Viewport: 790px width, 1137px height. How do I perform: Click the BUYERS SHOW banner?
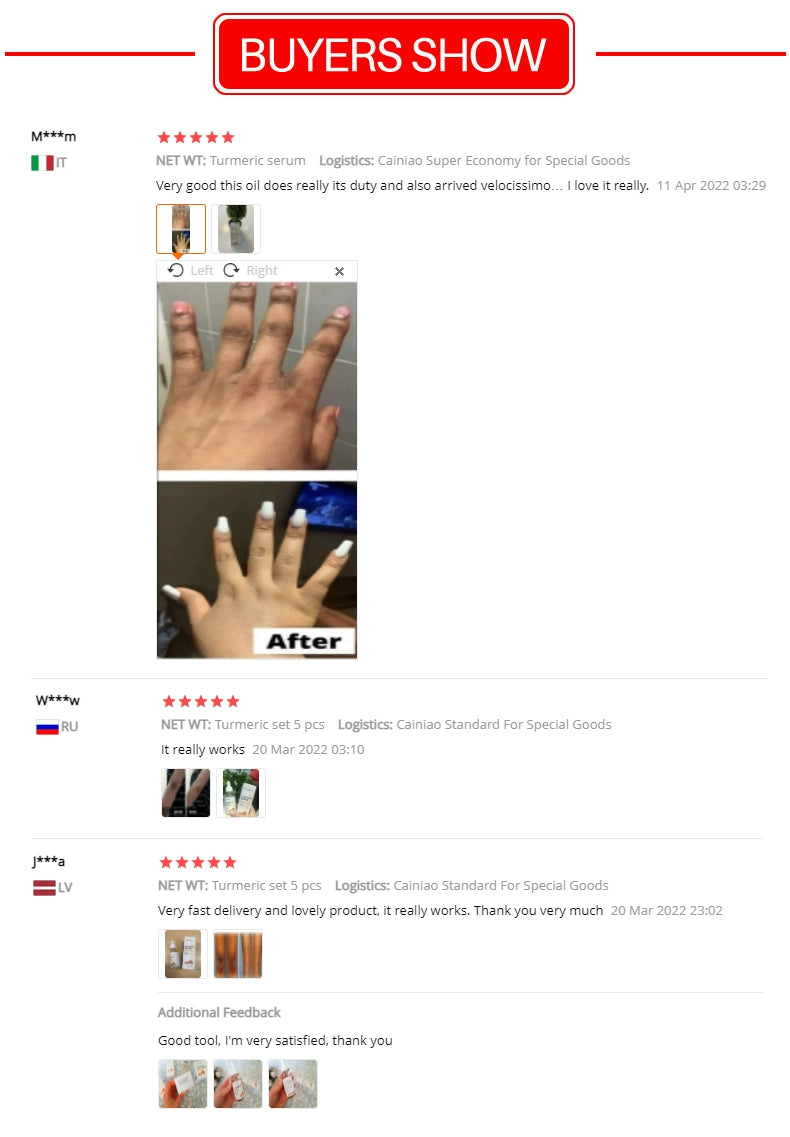click(394, 54)
